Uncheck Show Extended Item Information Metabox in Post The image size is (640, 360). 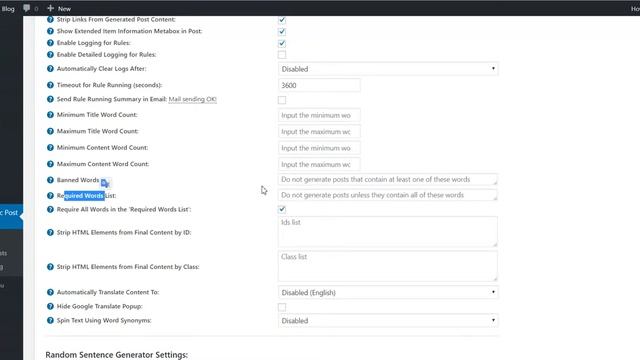tap(282, 31)
